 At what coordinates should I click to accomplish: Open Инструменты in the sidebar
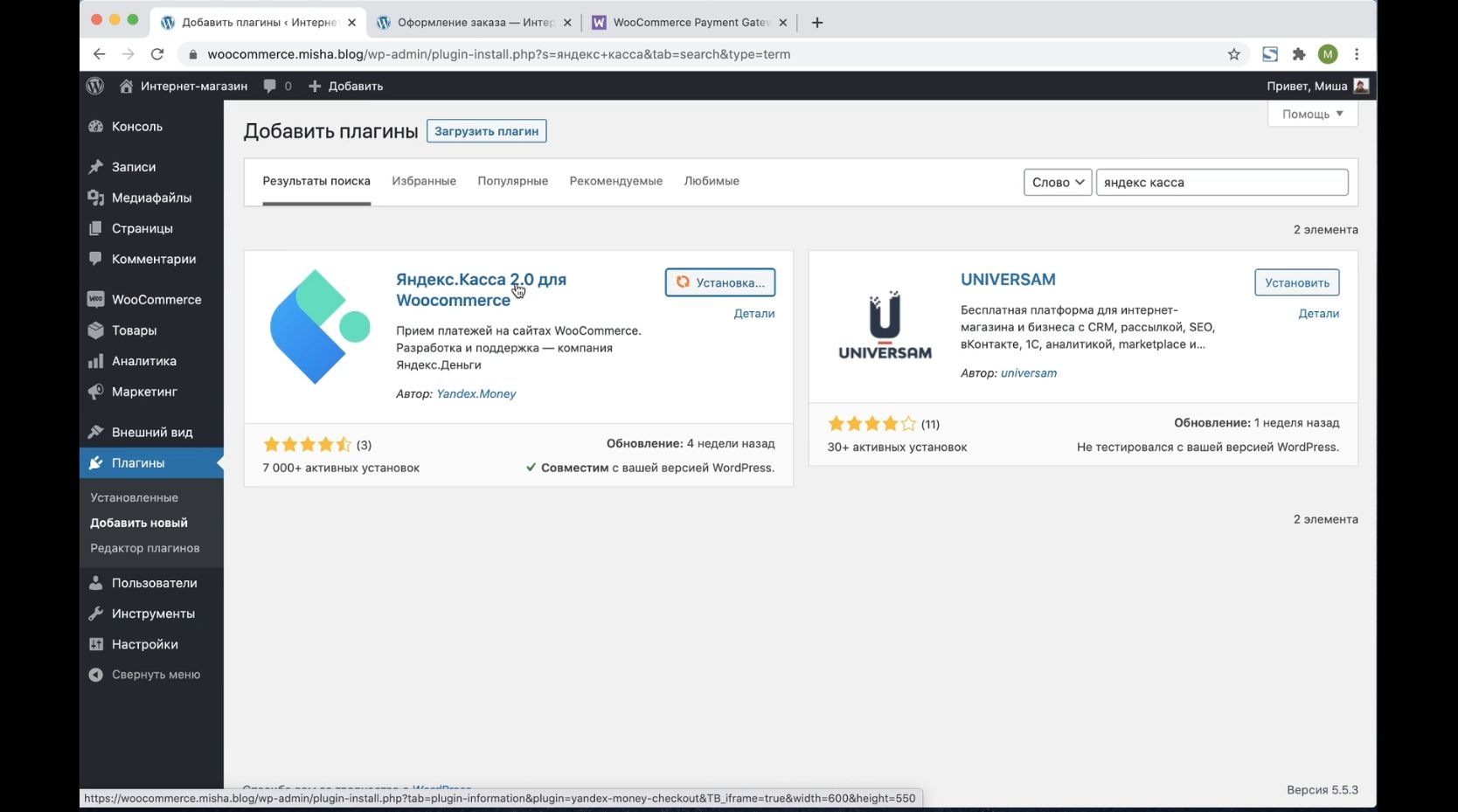point(151,614)
